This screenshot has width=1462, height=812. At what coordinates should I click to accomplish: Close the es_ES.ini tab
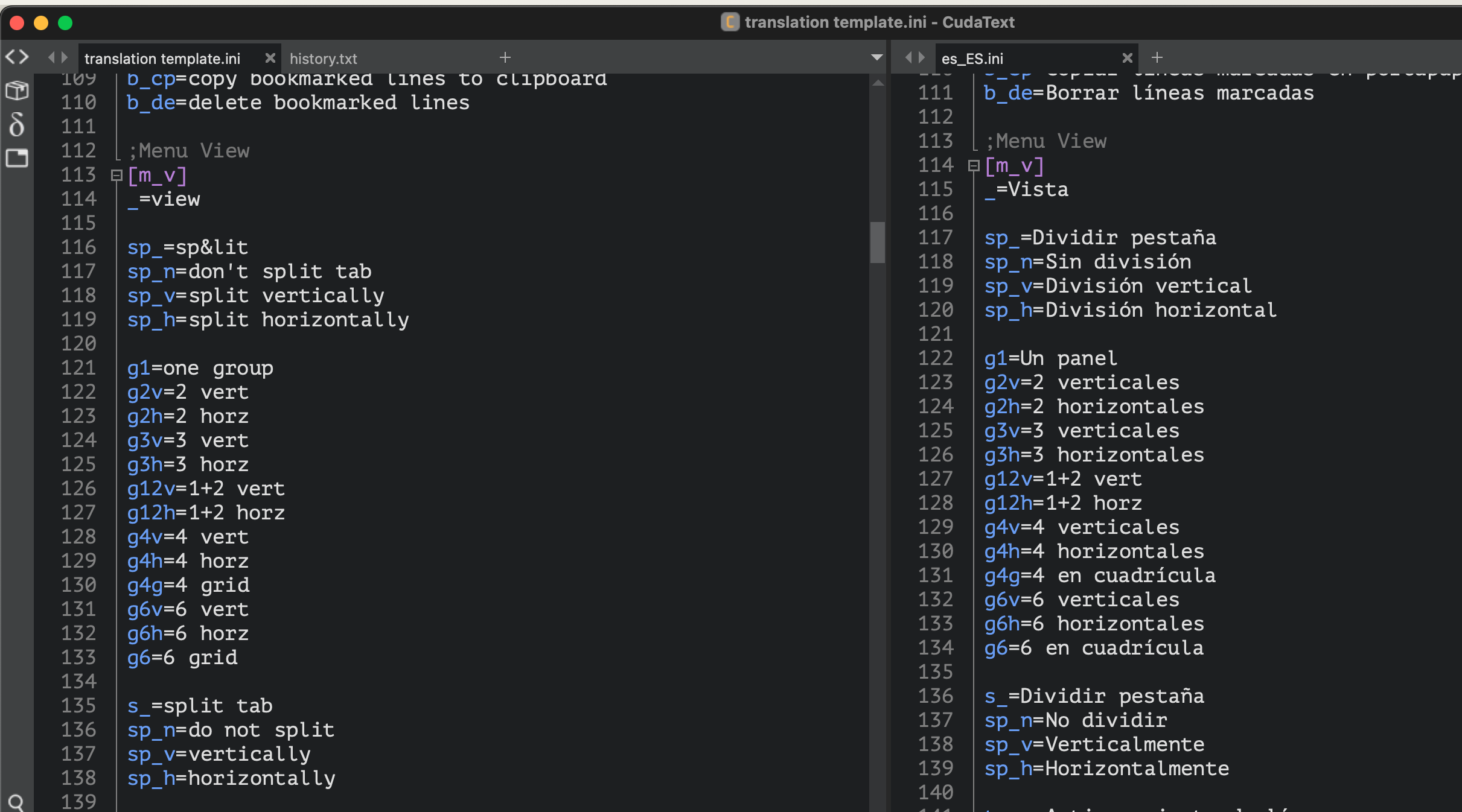(1127, 58)
